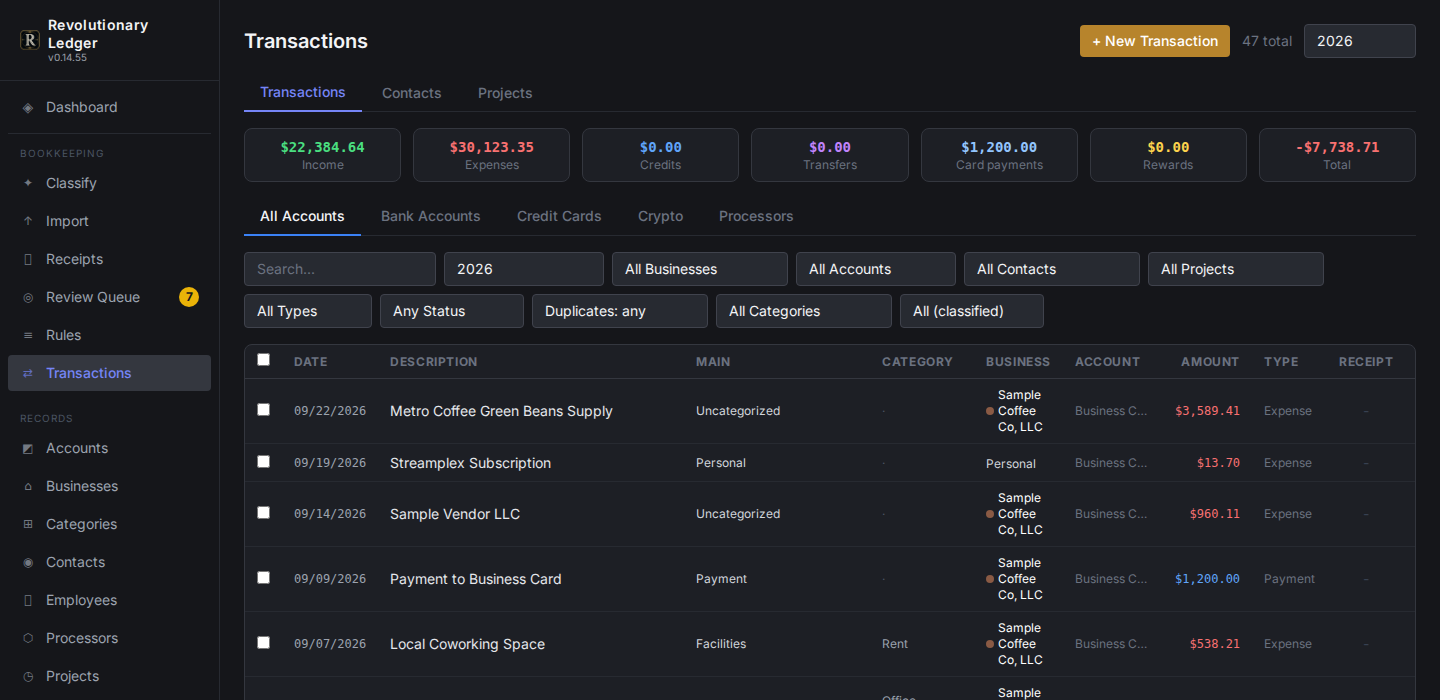Screen dimensions: 1440x700
Task: Open the Rules page link
Action: (110, 335)
